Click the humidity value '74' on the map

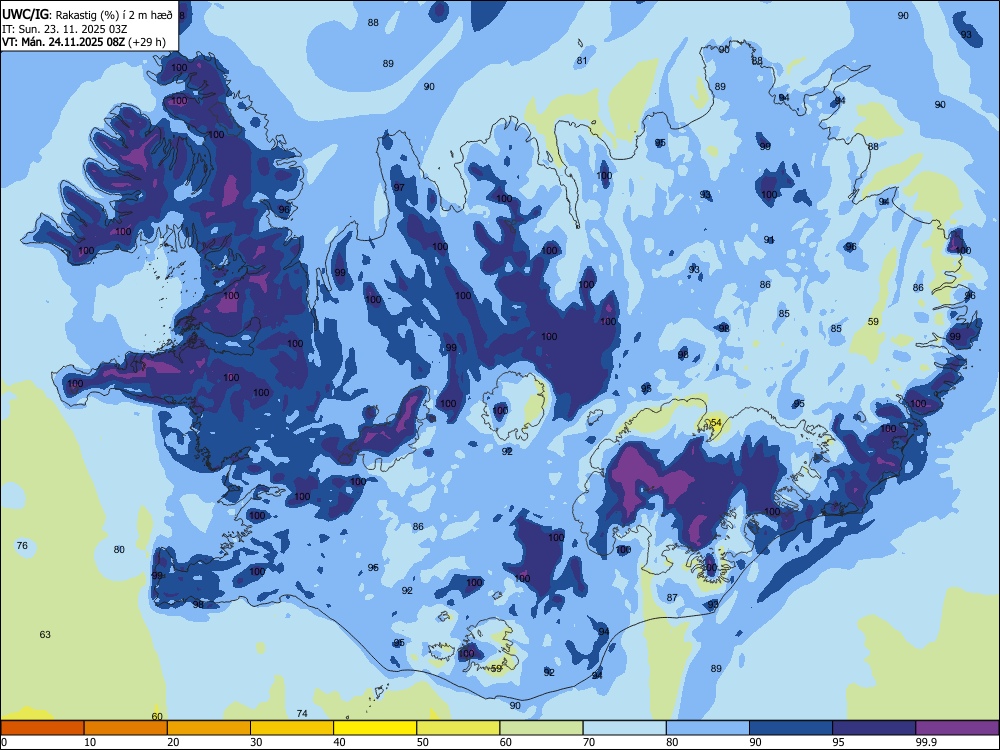[302, 714]
